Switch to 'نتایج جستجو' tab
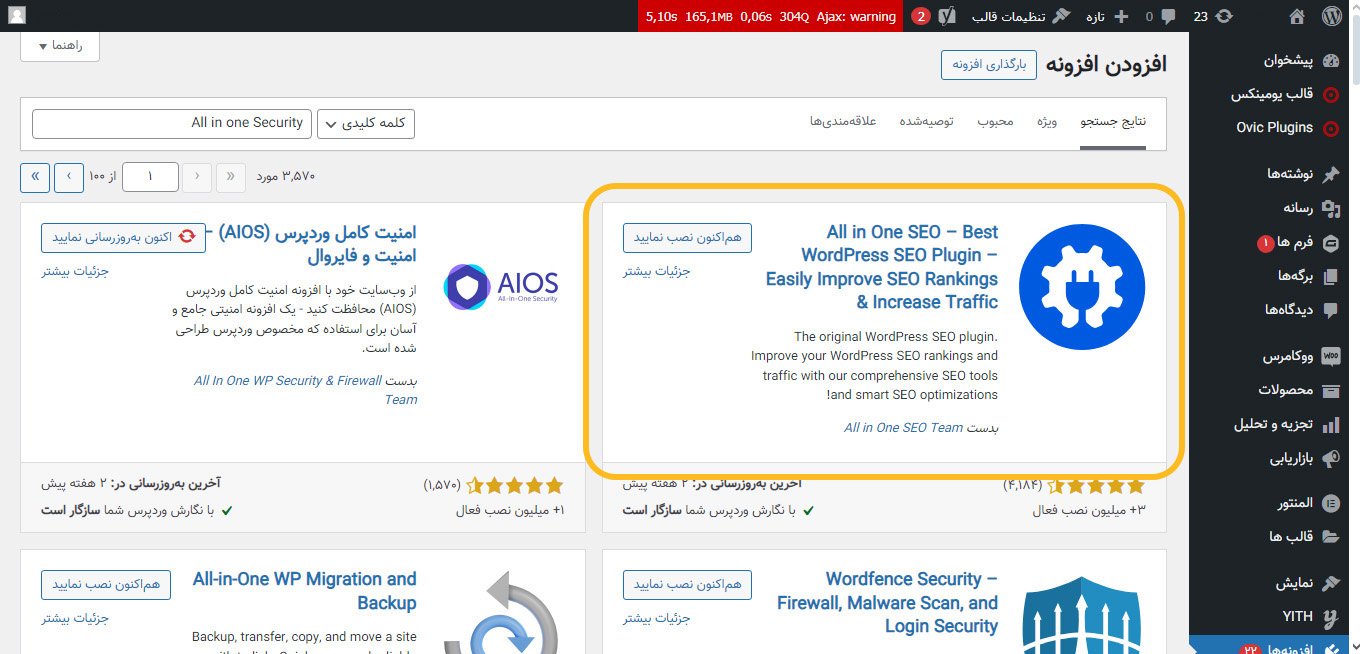The image size is (1364, 654). point(1113,122)
